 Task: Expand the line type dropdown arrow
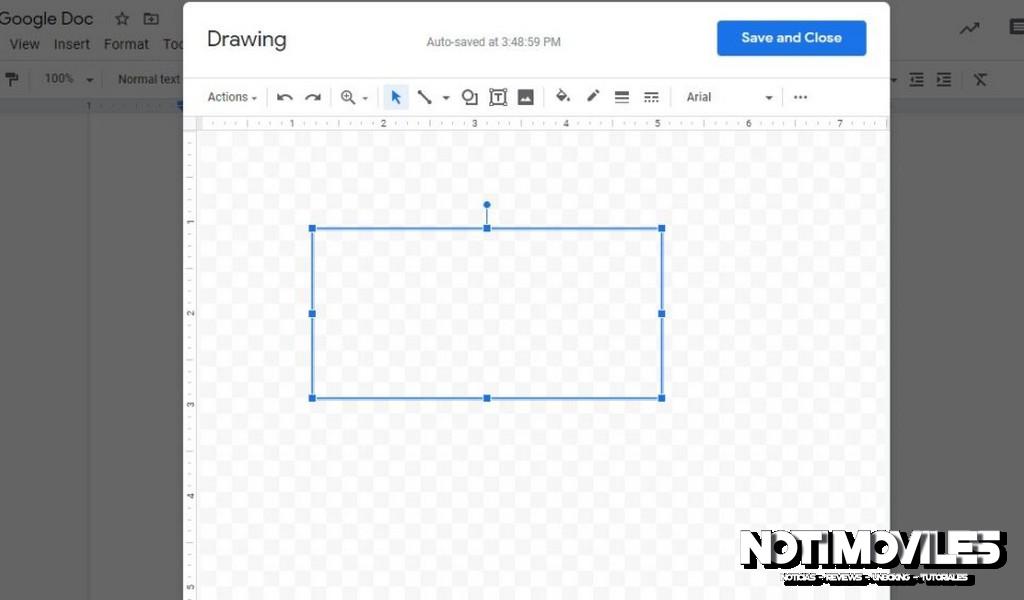pyautogui.click(x=446, y=96)
